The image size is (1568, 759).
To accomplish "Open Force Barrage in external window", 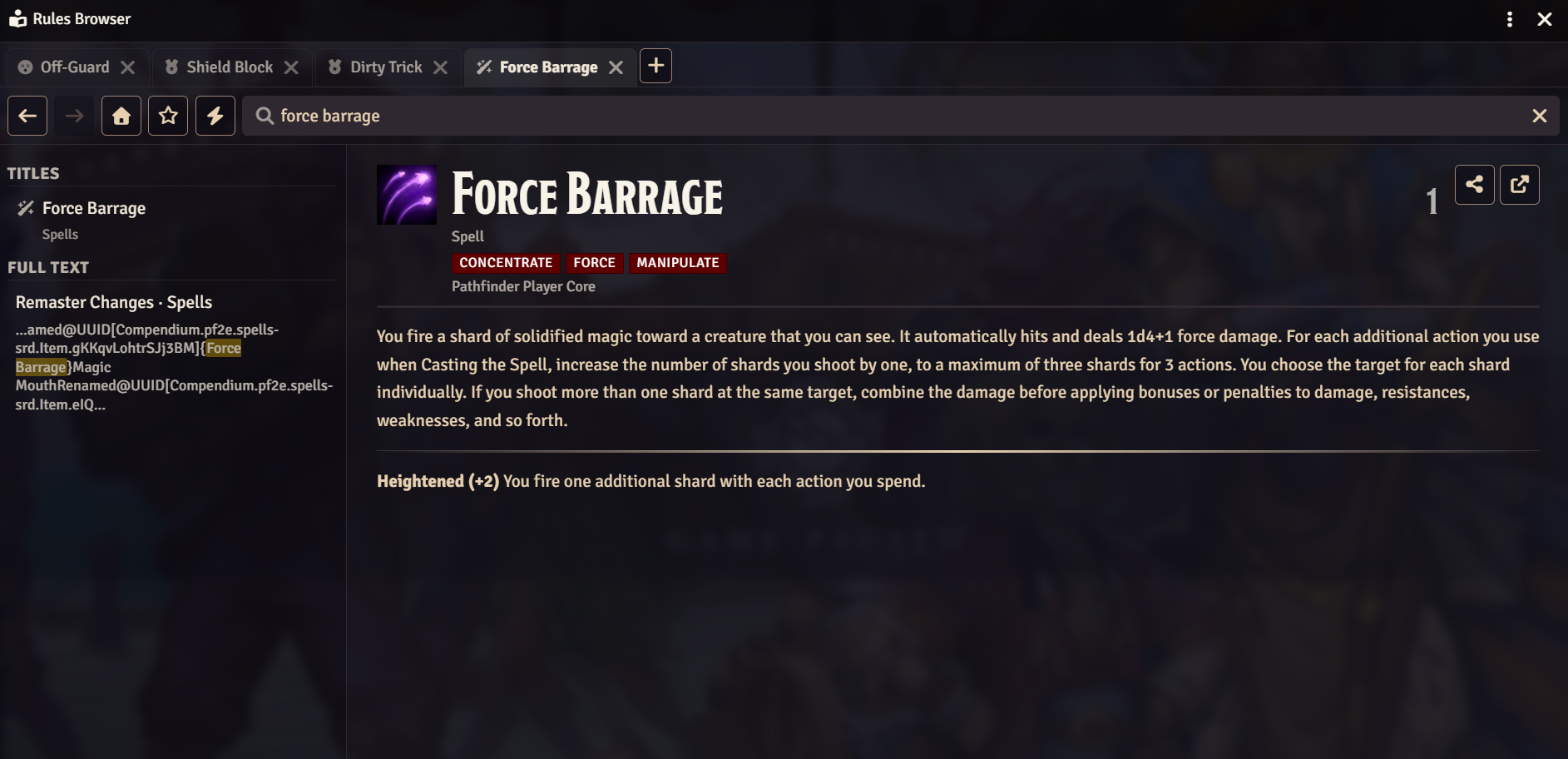I will (x=1520, y=185).
